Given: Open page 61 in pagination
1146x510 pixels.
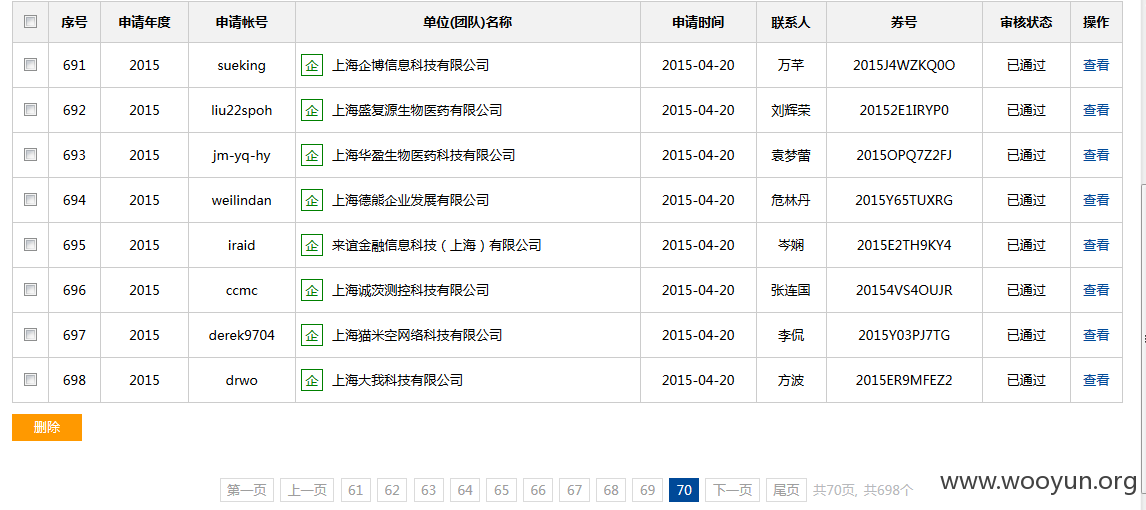Looking at the screenshot, I should click(356, 490).
